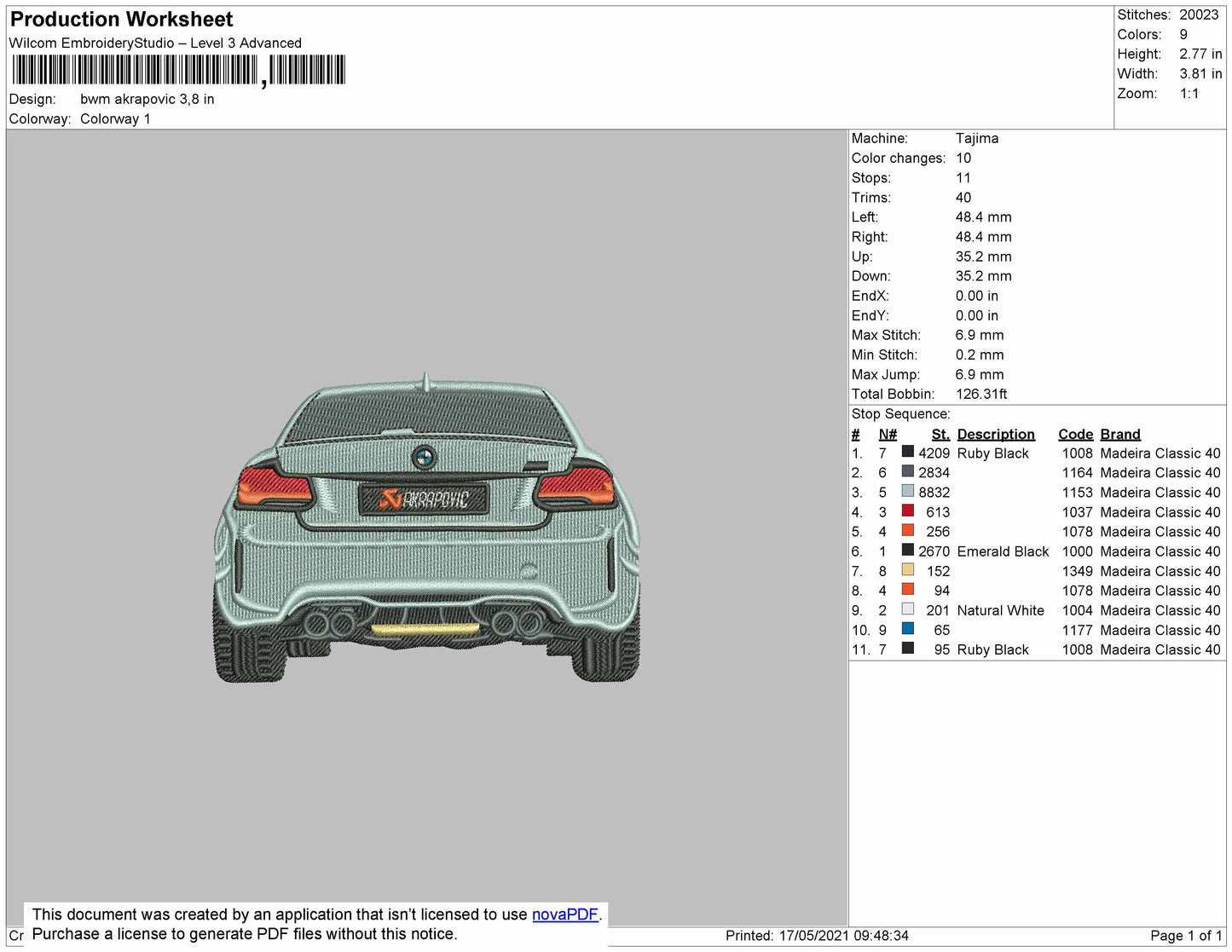Click 'Madeira Classic 40' in row 2
This screenshot has width=1232, height=952.
click(x=1160, y=473)
